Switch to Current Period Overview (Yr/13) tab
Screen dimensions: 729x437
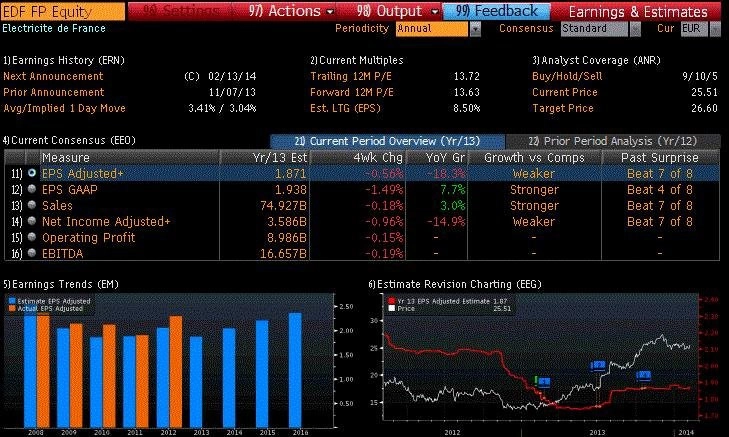point(387,141)
